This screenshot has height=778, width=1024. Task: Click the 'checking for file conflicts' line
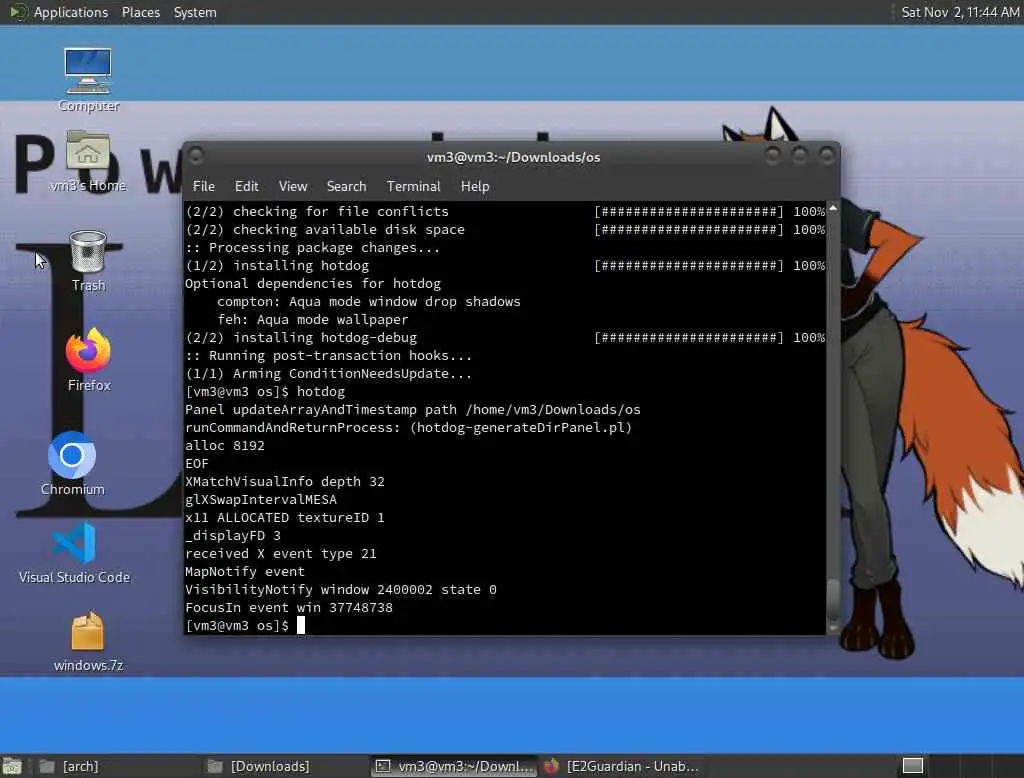(x=505, y=212)
